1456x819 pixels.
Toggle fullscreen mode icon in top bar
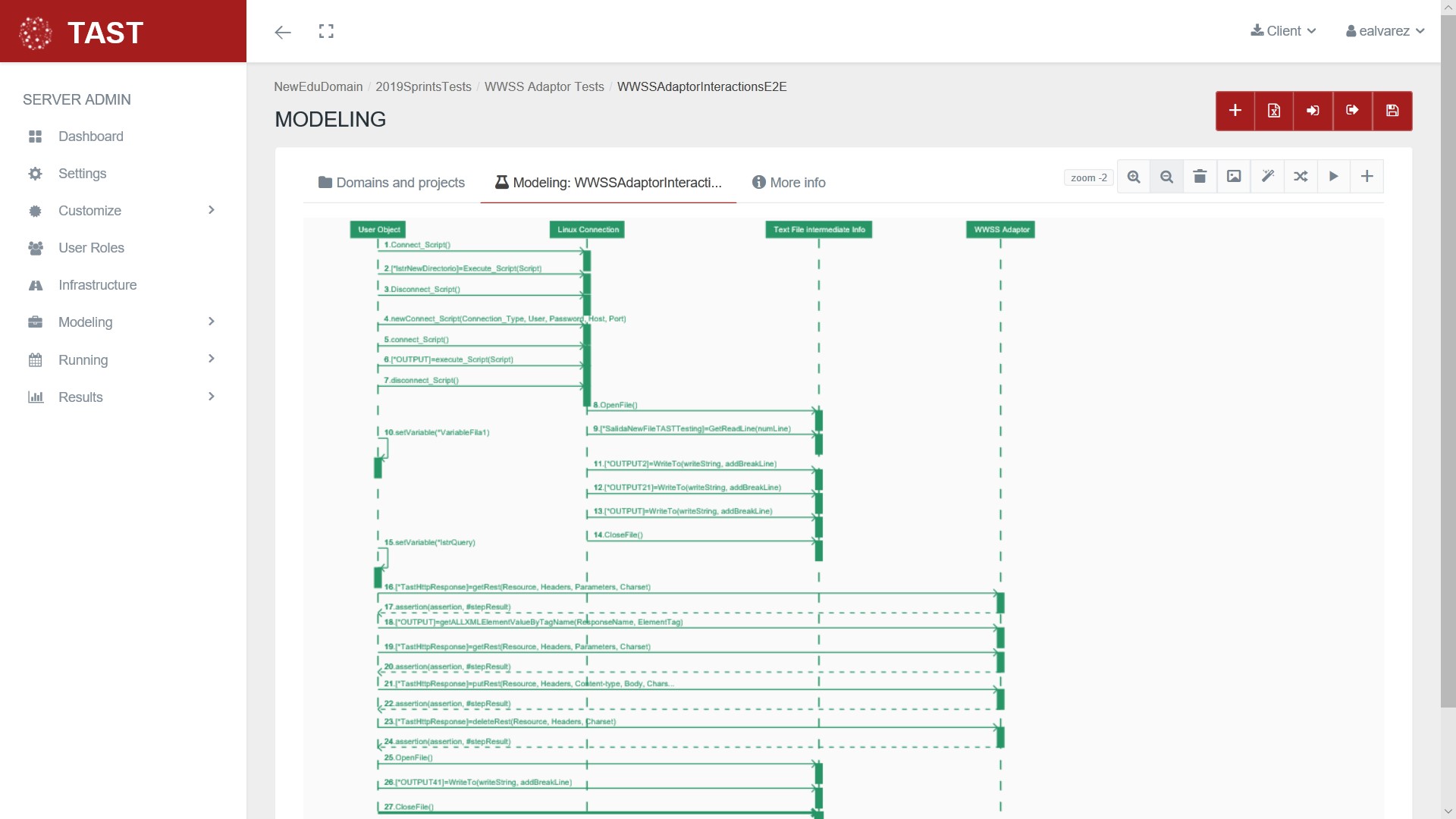(326, 31)
